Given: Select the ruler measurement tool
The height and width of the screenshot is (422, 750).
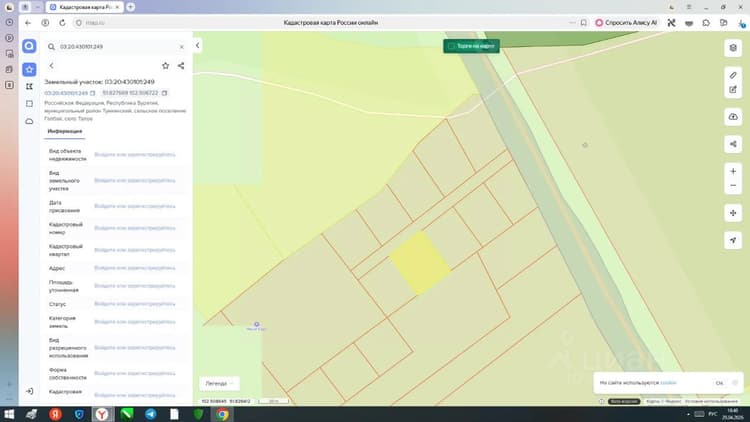Looking at the screenshot, I should coord(733,75).
